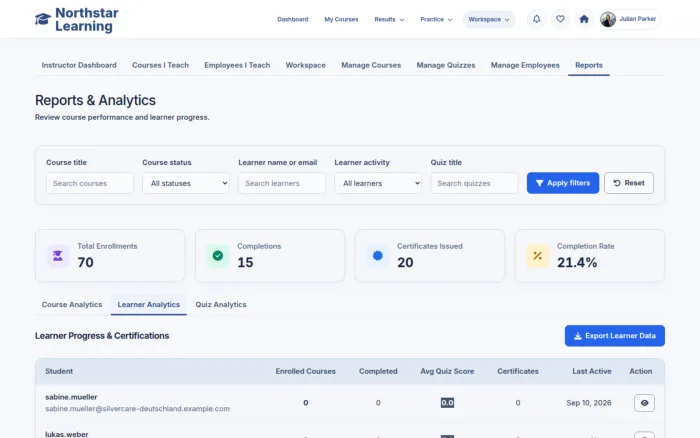Expand the Workspace dropdown in header
The height and width of the screenshot is (438, 700).
tap(489, 19)
